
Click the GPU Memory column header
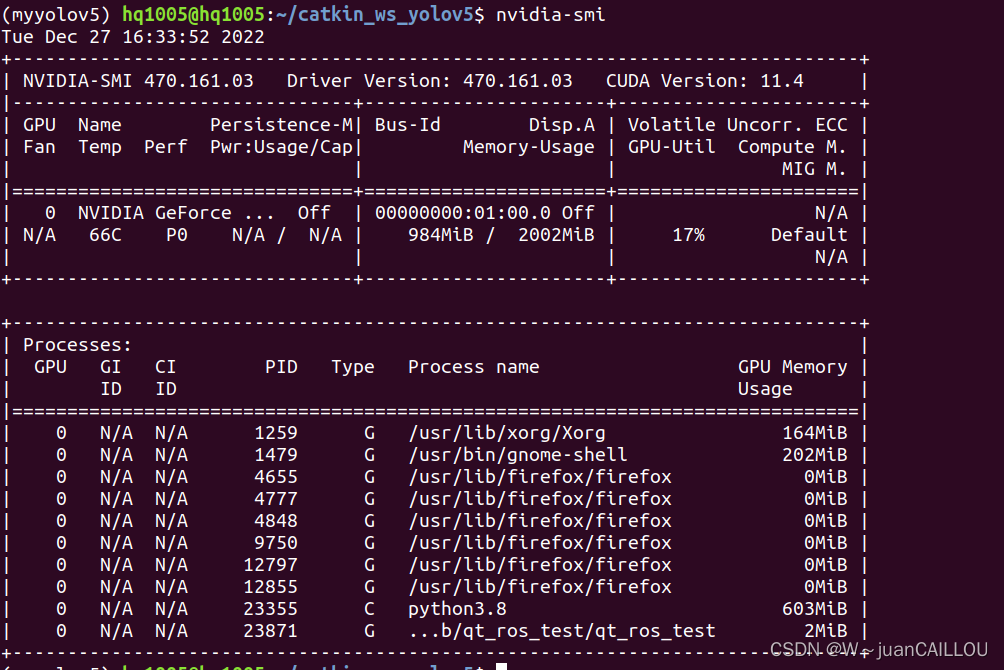click(x=792, y=367)
